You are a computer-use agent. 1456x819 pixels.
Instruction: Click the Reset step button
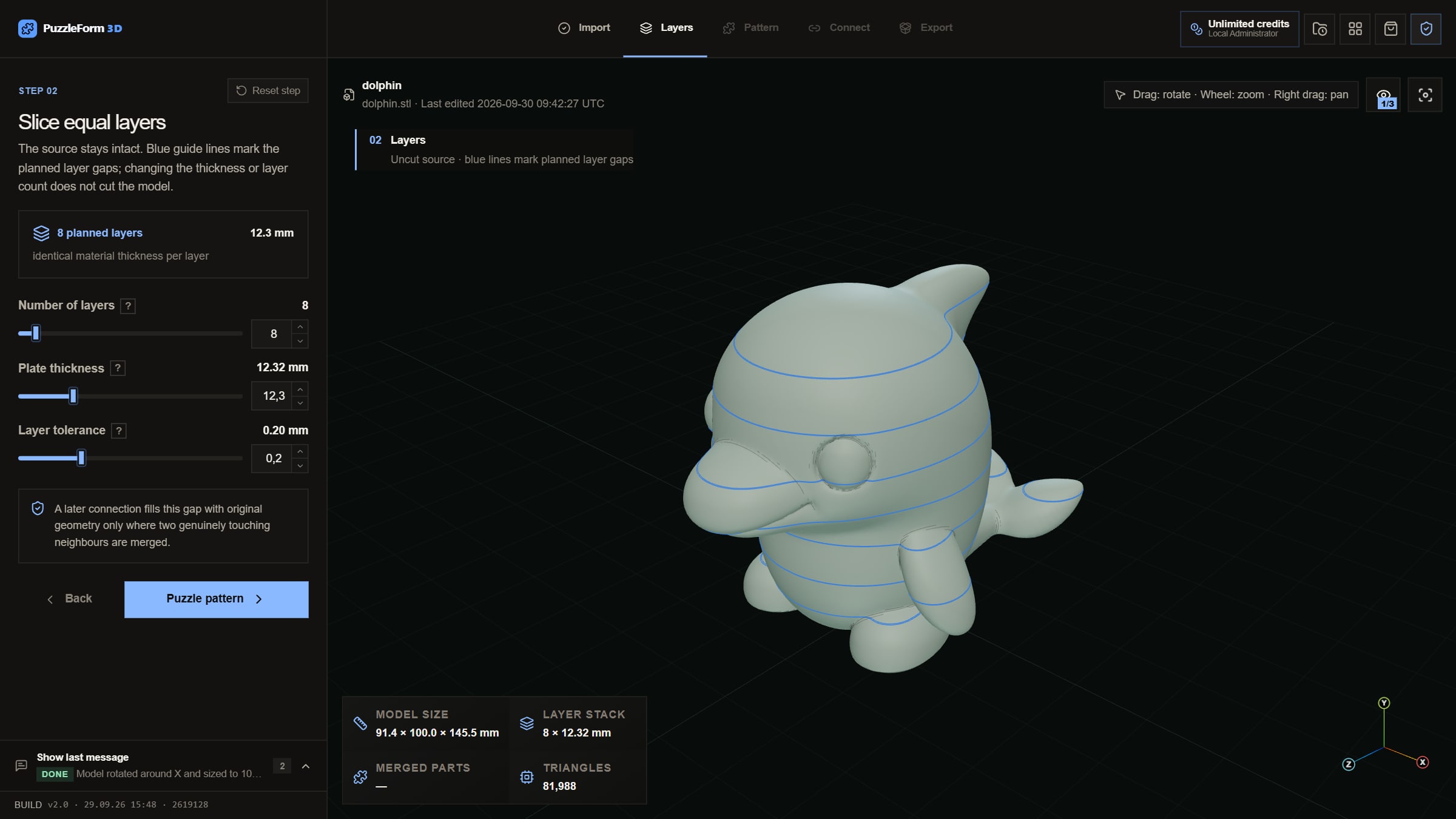(x=268, y=90)
